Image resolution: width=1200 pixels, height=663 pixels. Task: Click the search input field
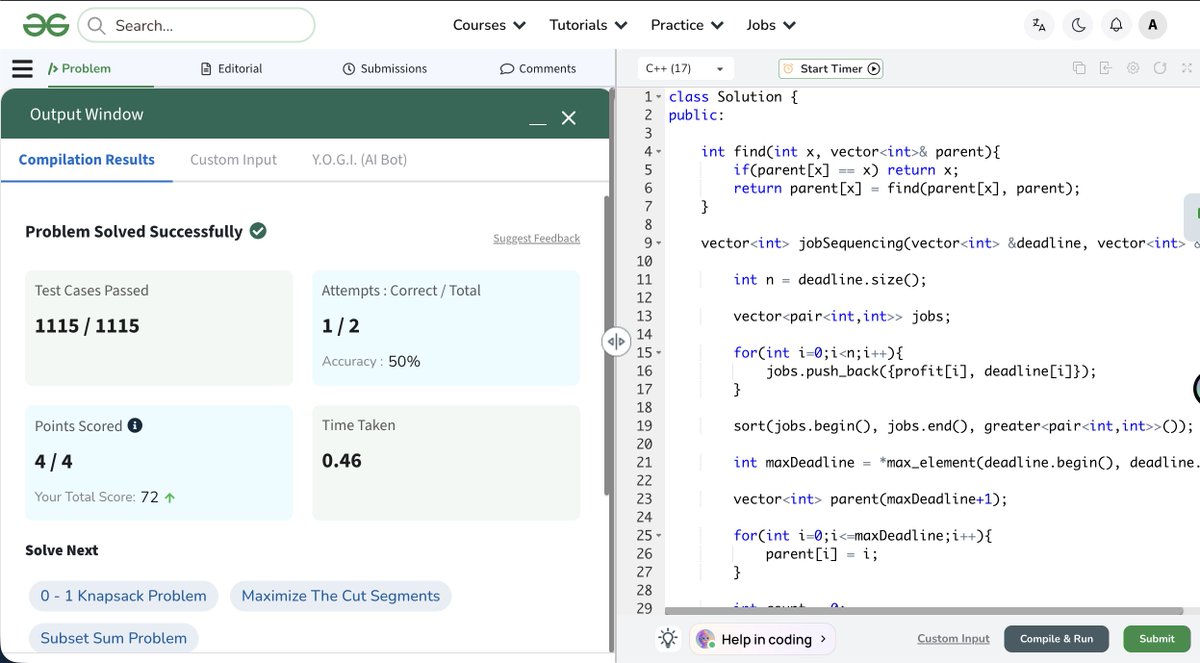click(x=196, y=25)
